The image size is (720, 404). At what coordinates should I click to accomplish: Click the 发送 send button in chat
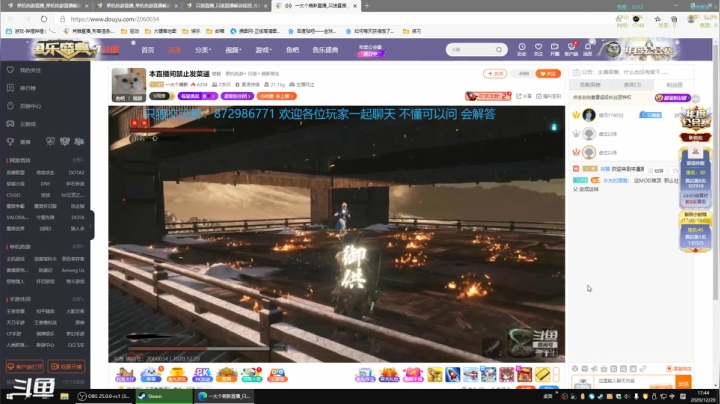tap(683, 383)
